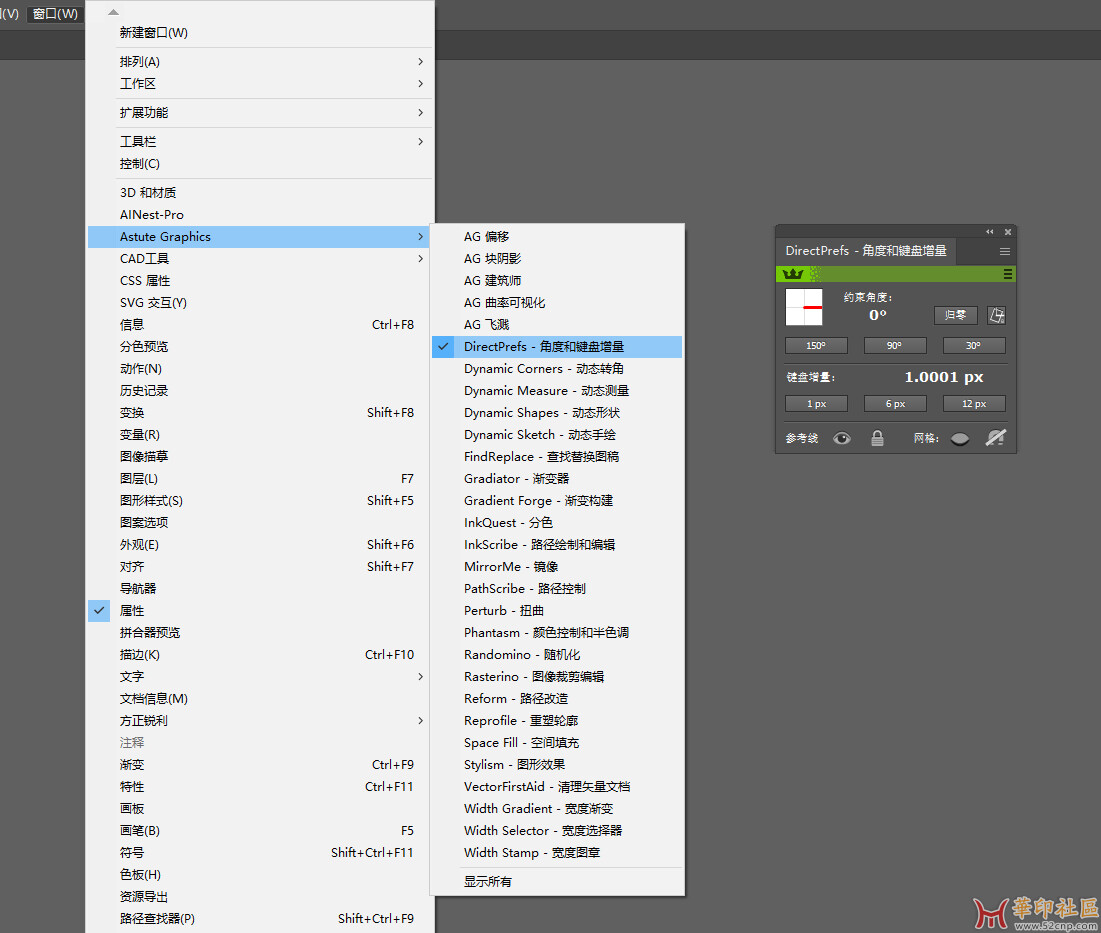This screenshot has width=1101, height=933.
Task: Open the 图层(L) panel
Action: pos(260,479)
